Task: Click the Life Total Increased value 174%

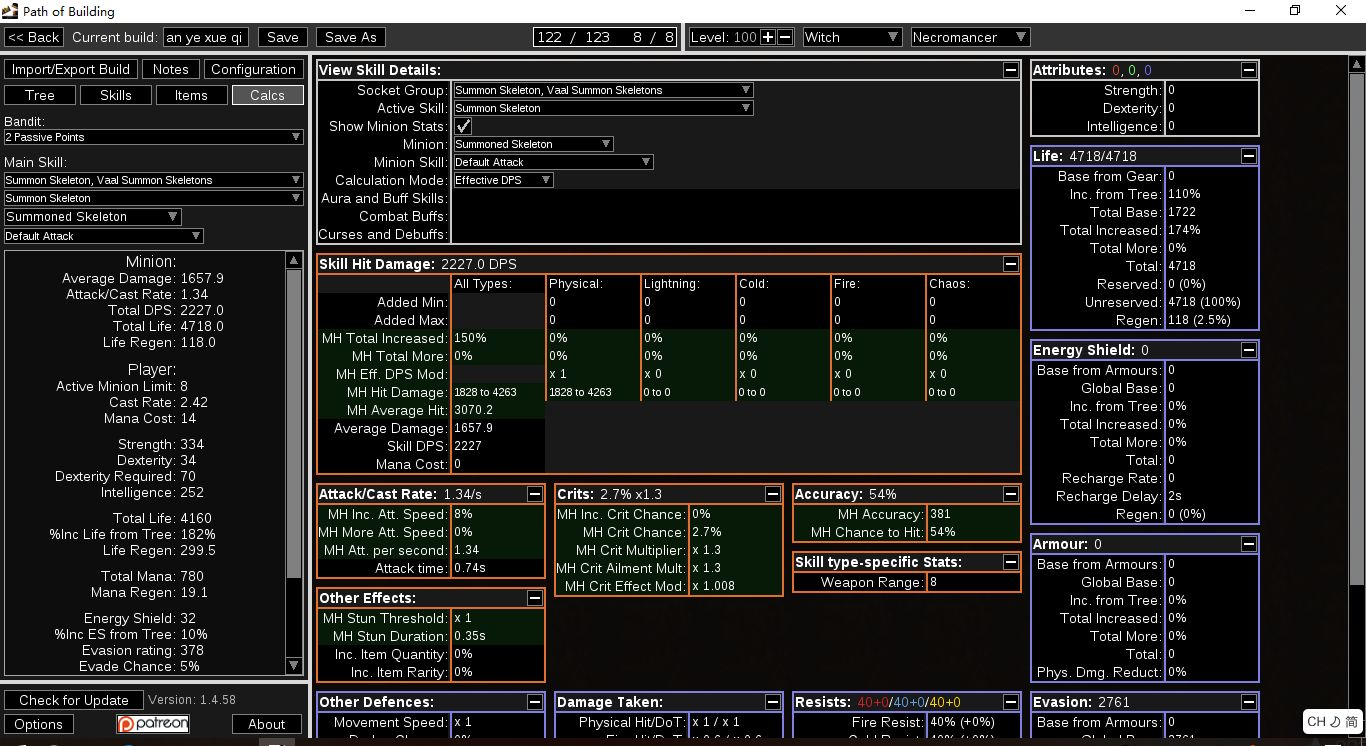Action: coord(1184,230)
